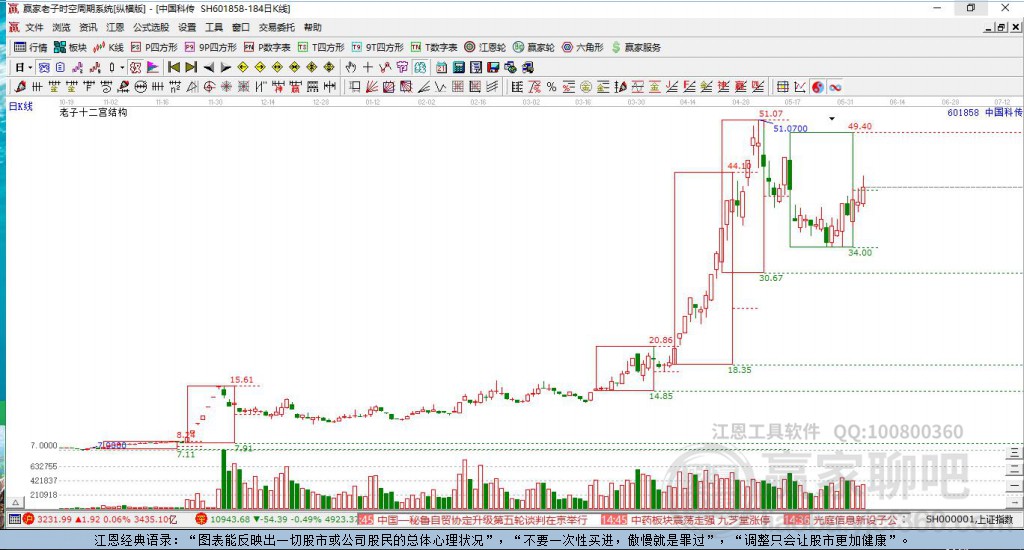
Task: Click the colorful triangle chart icon
Action: coord(153,67)
